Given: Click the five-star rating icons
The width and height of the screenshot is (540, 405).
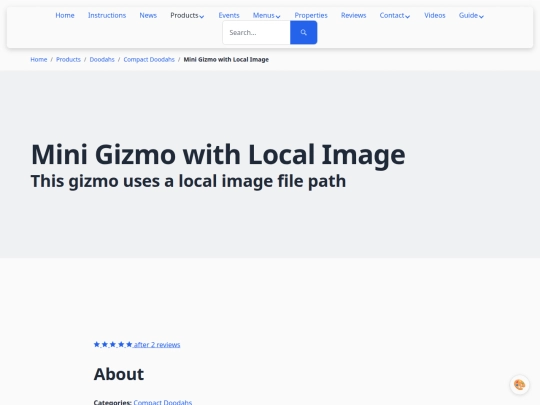Looking at the screenshot, I should point(113,344).
